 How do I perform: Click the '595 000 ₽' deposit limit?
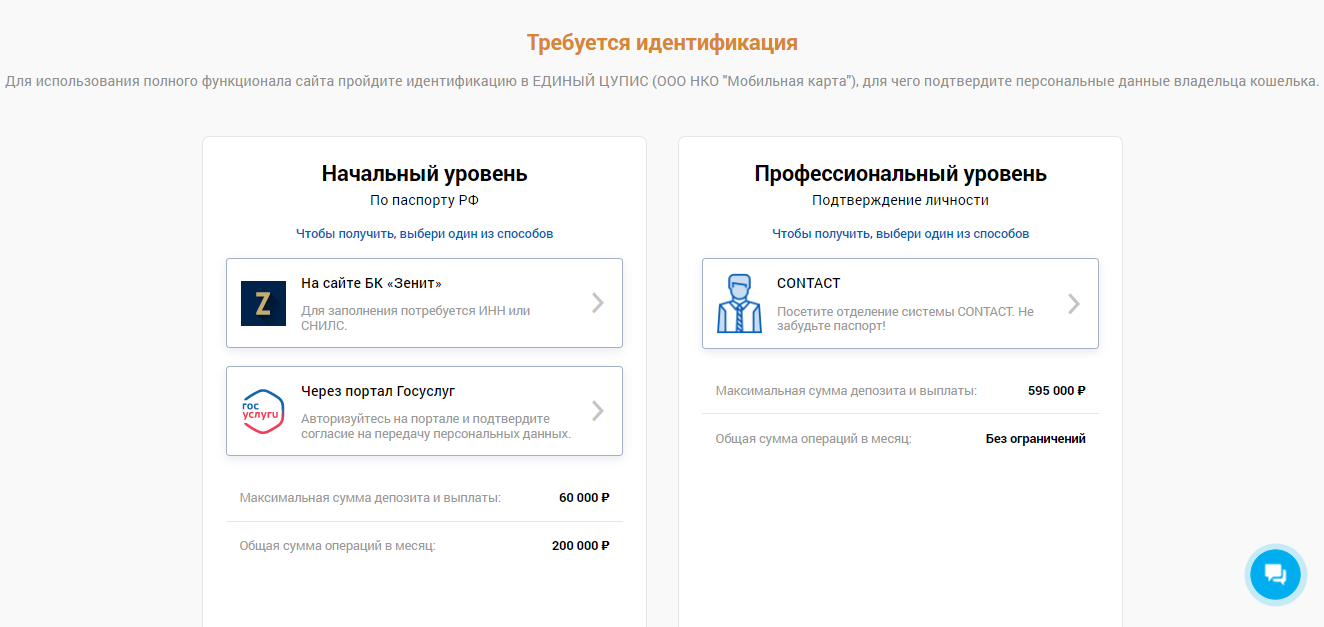pyautogui.click(x=1056, y=391)
